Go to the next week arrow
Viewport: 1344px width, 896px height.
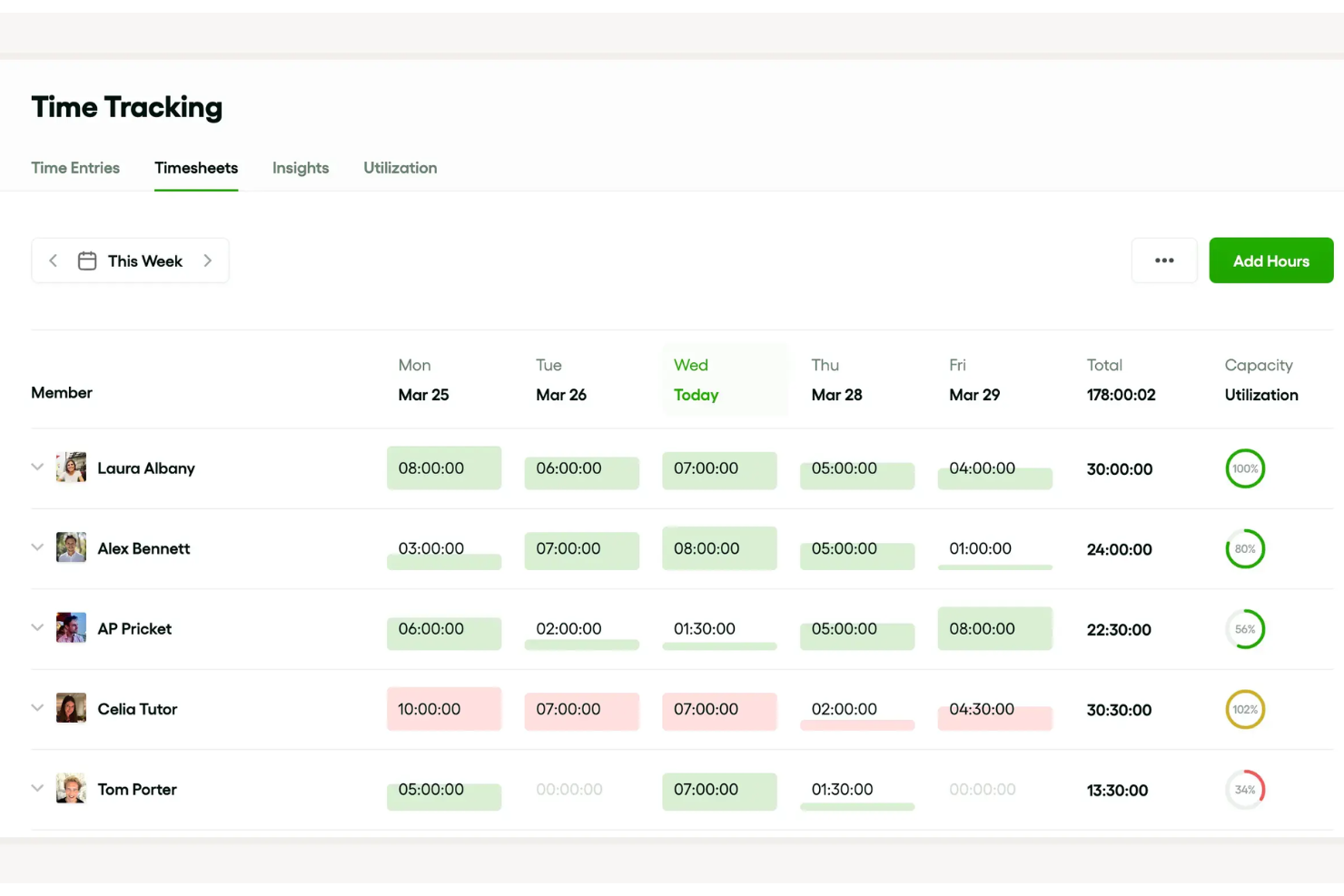coord(208,261)
